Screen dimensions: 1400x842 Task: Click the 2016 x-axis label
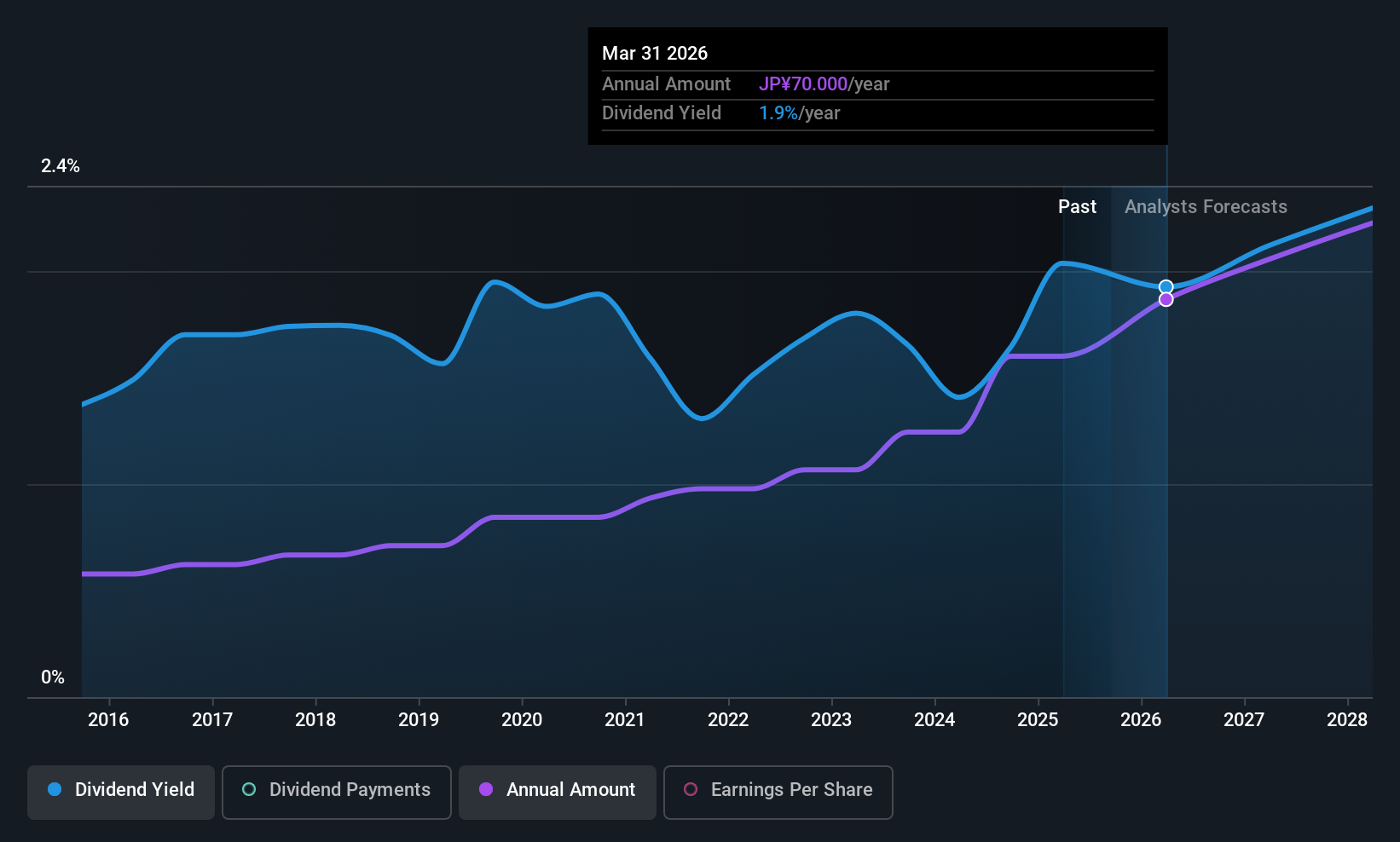pos(108,720)
